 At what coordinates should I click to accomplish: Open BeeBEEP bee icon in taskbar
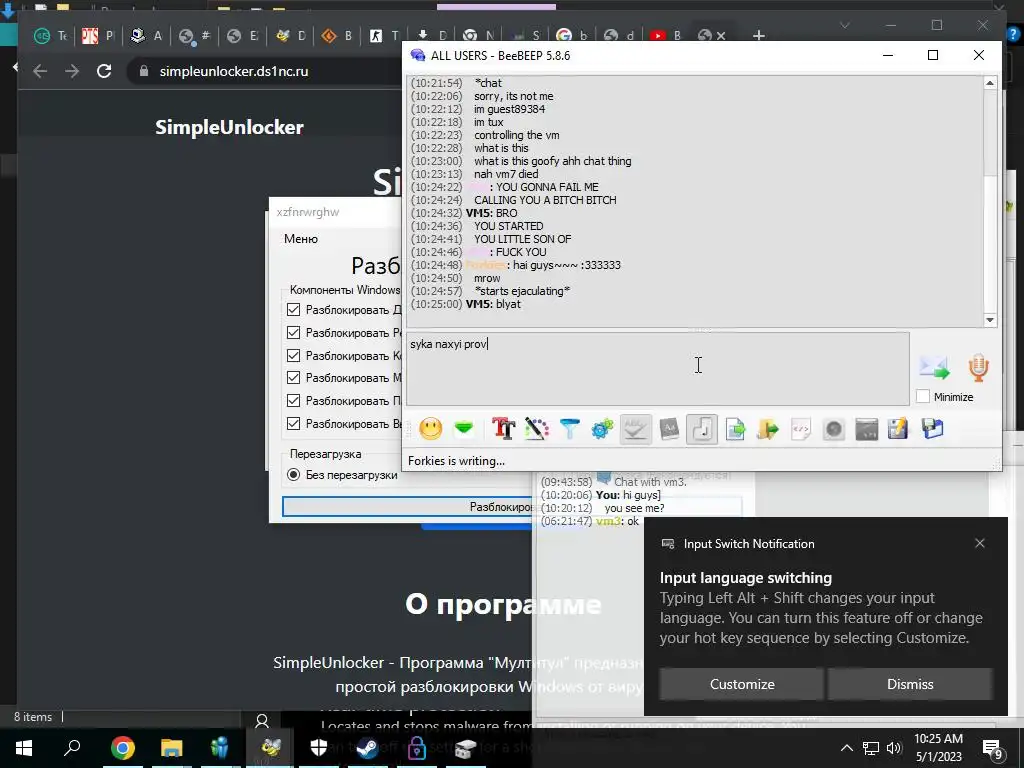pos(270,748)
